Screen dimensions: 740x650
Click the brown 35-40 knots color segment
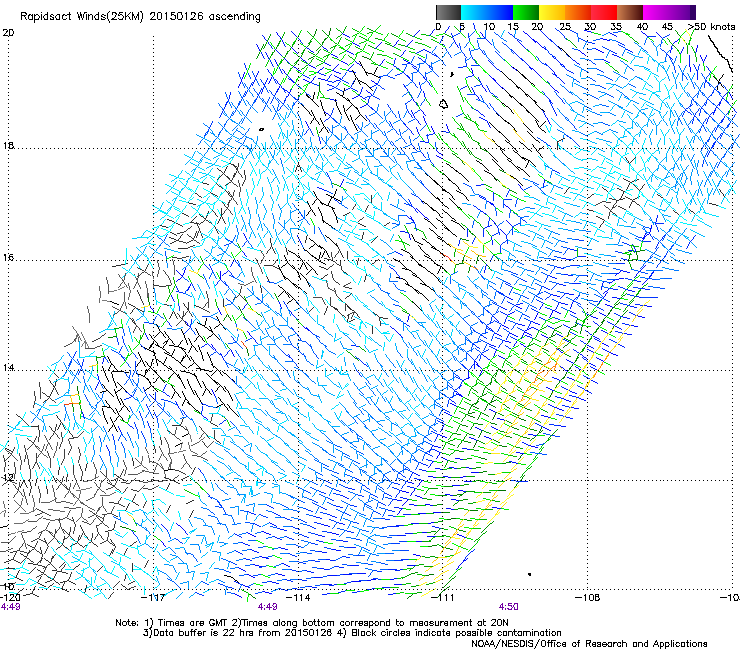coord(630,12)
